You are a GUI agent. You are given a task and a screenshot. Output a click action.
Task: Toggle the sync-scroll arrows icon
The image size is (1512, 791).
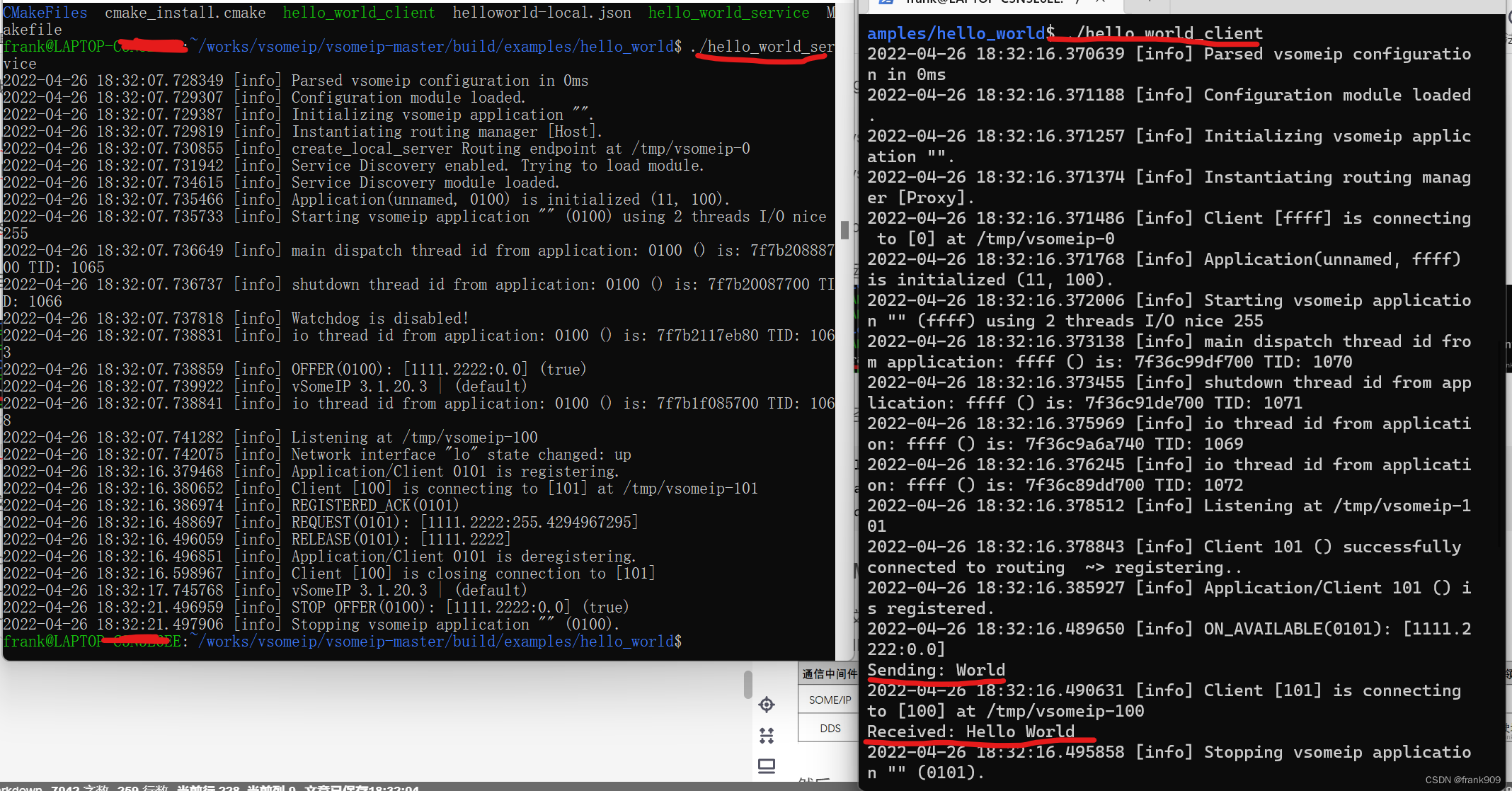click(767, 736)
